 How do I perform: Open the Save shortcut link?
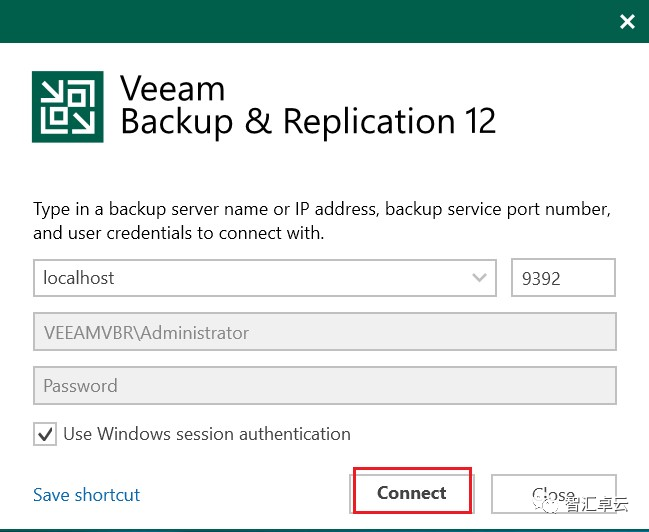pos(87,495)
